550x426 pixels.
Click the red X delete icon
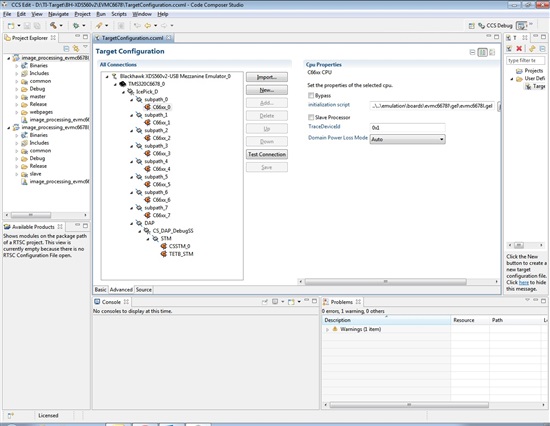519,48
